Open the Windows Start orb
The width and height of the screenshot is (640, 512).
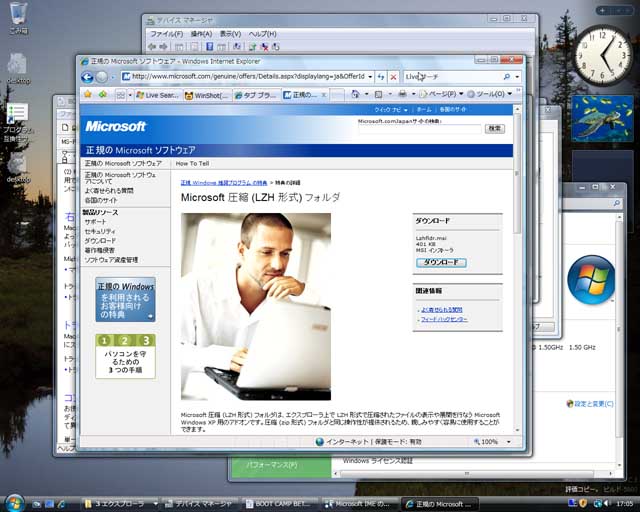coord(15,503)
